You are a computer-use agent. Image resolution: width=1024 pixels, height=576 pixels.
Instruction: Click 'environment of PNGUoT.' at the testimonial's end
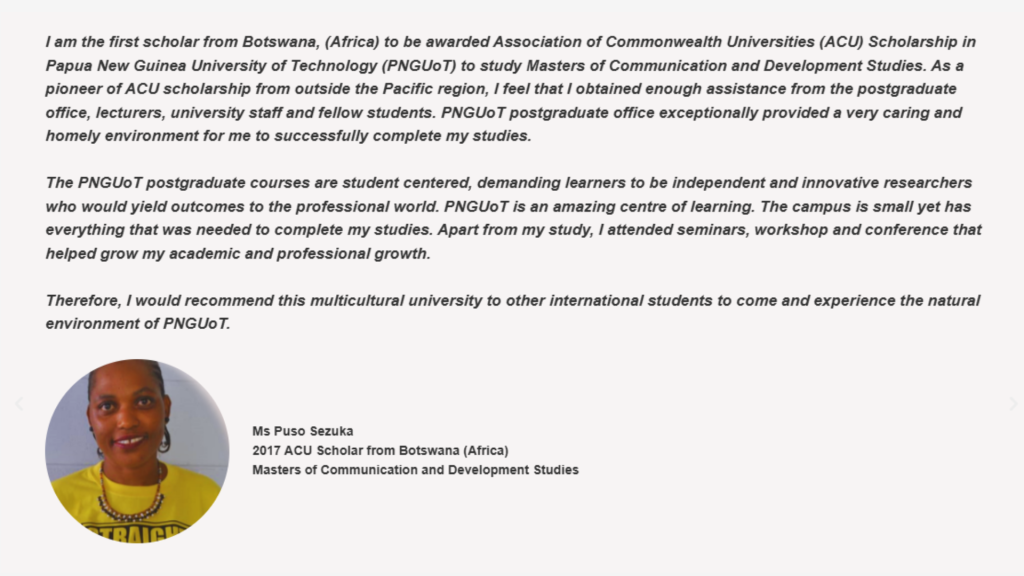138,324
